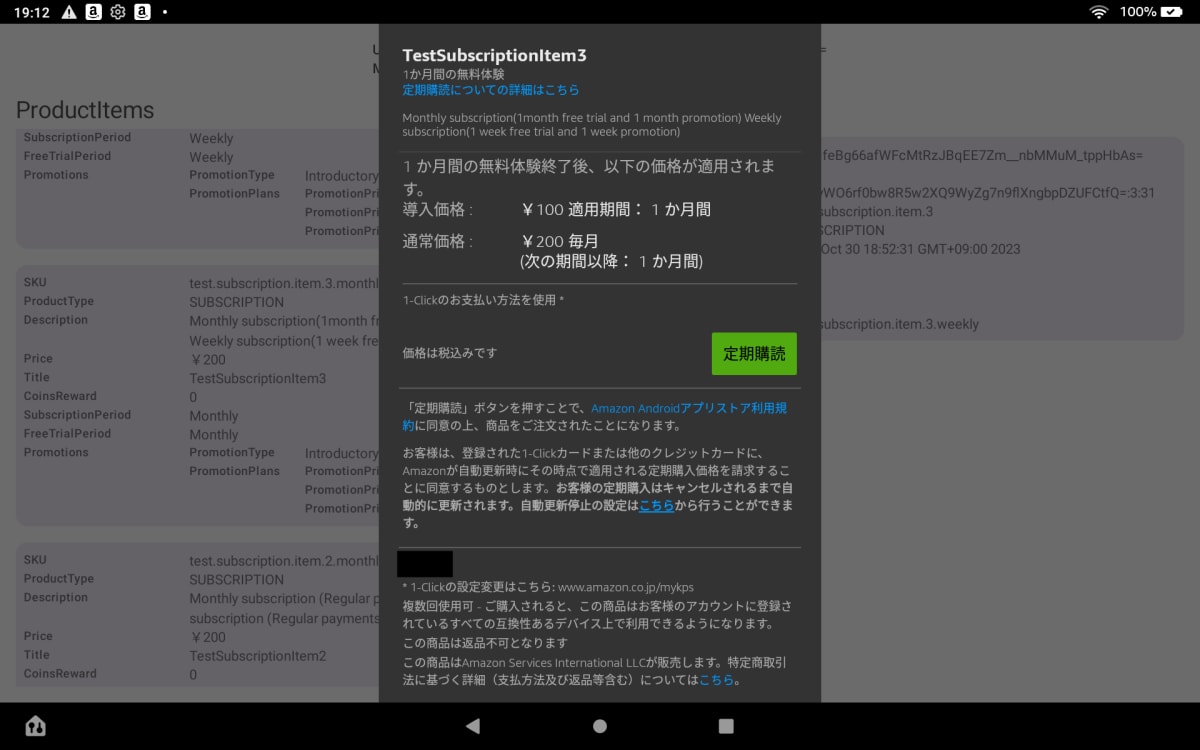Tap Title value TestSubscriptionItem3 in product list

(x=258, y=379)
